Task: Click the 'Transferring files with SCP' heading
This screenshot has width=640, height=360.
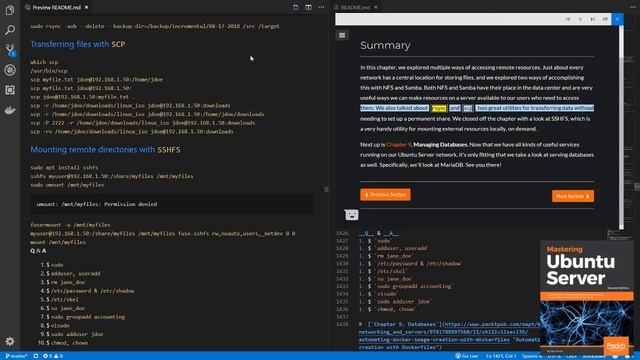Action: tap(78, 44)
